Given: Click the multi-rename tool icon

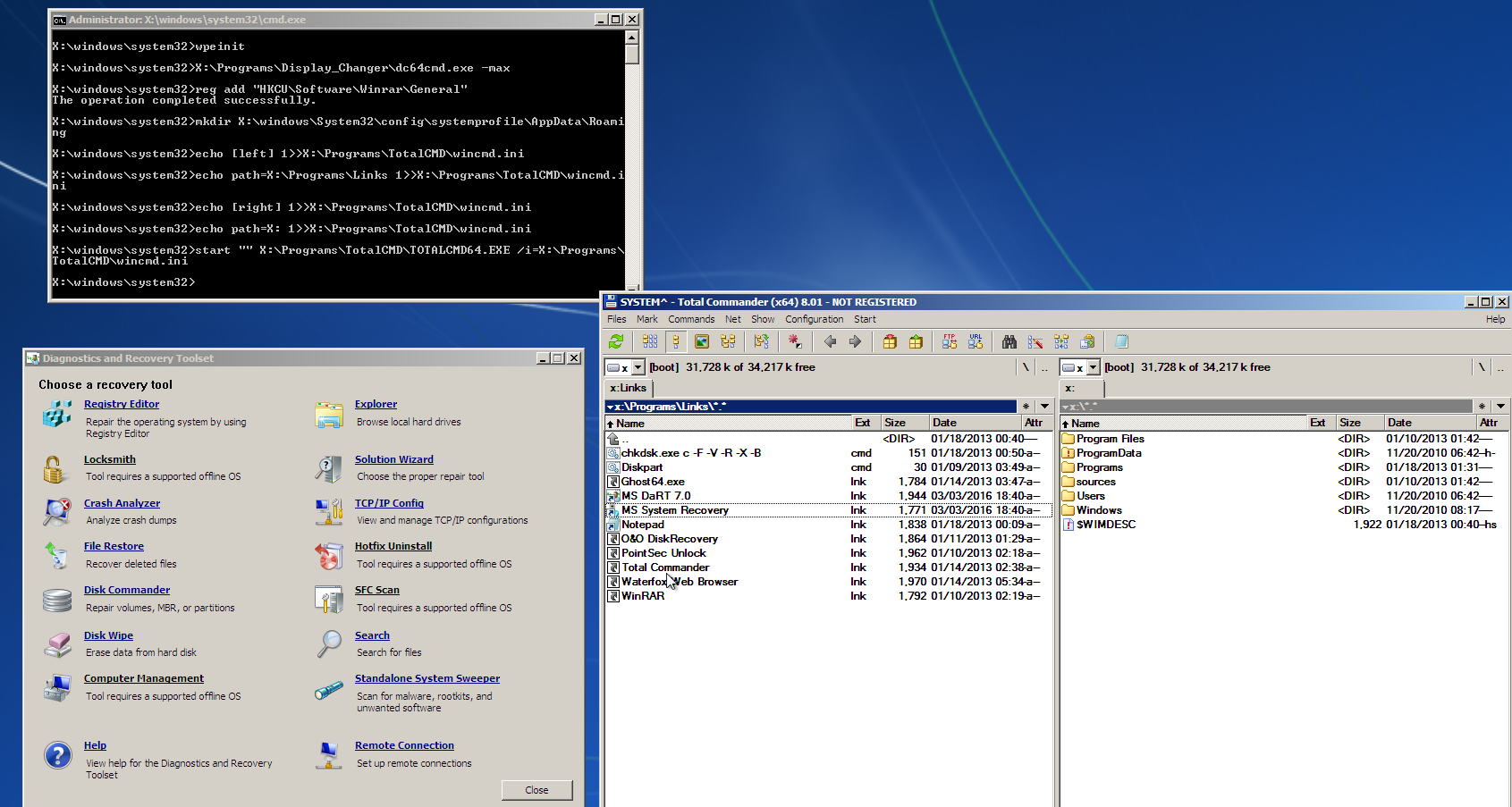Looking at the screenshot, I should pos(1035,341).
